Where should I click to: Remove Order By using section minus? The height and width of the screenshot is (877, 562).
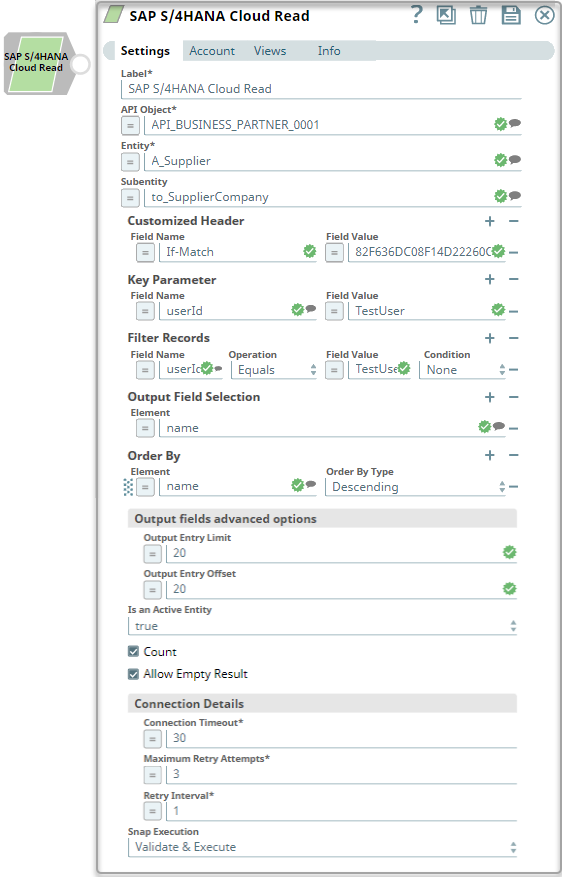point(513,455)
